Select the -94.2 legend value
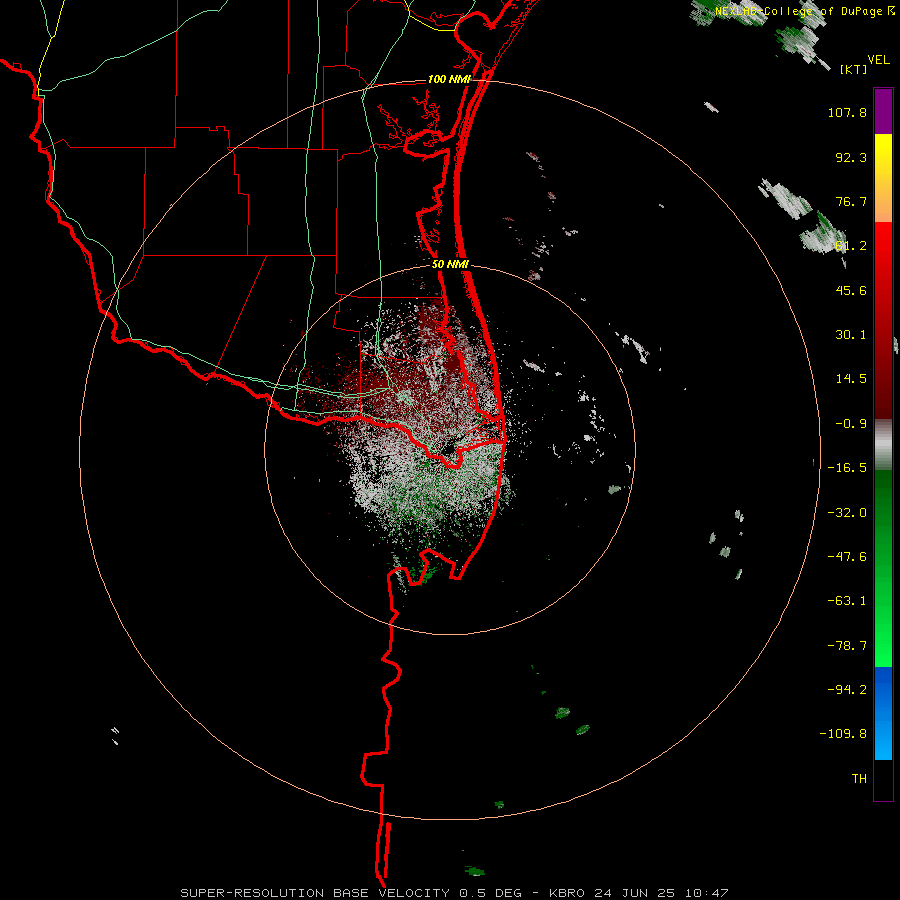The image size is (900, 900). coord(847,690)
